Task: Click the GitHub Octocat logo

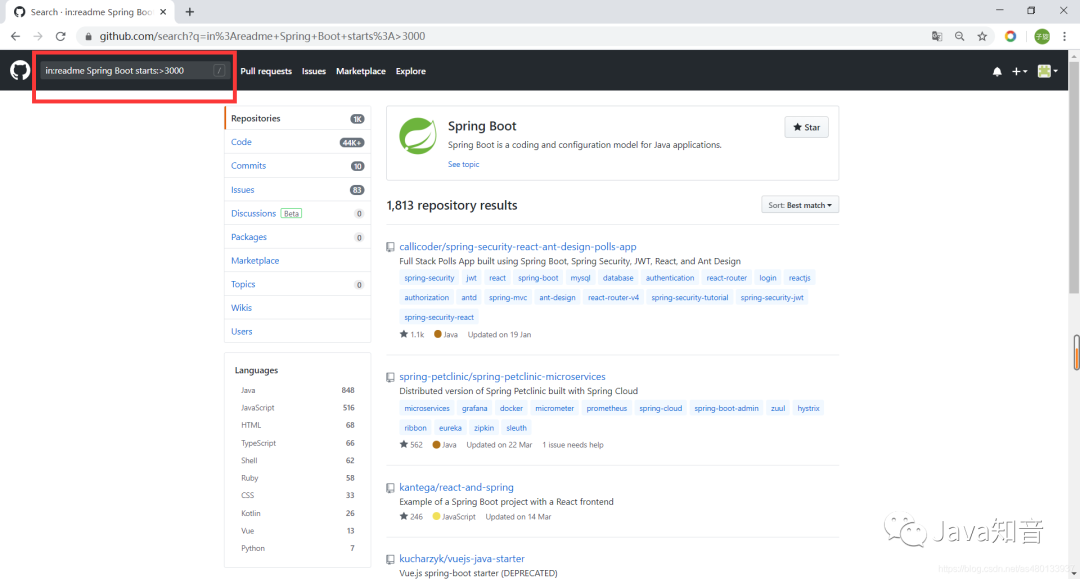Action: [20, 70]
